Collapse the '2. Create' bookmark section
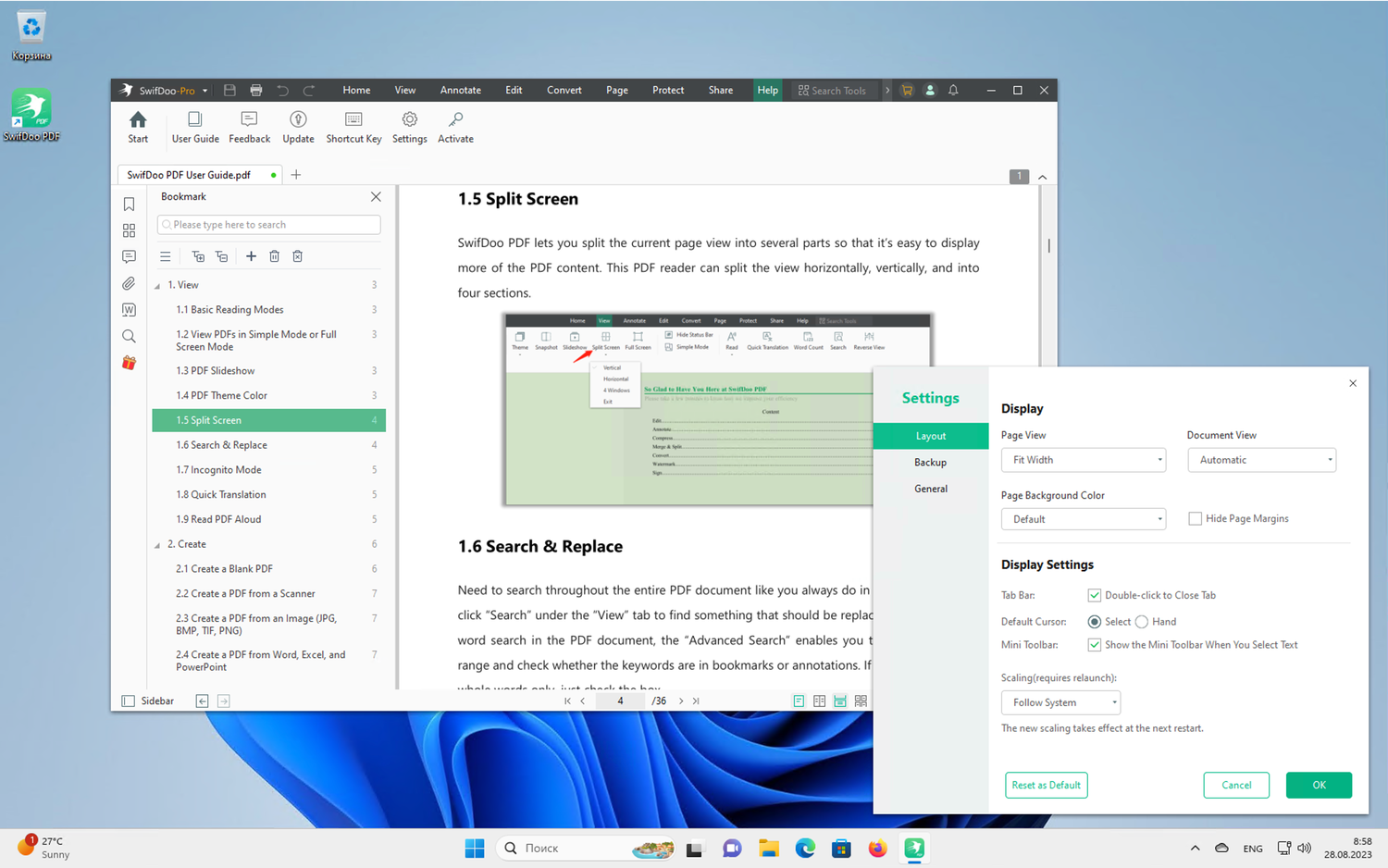The width and height of the screenshot is (1388, 868). pyautogui.click(x=157, y=545)
